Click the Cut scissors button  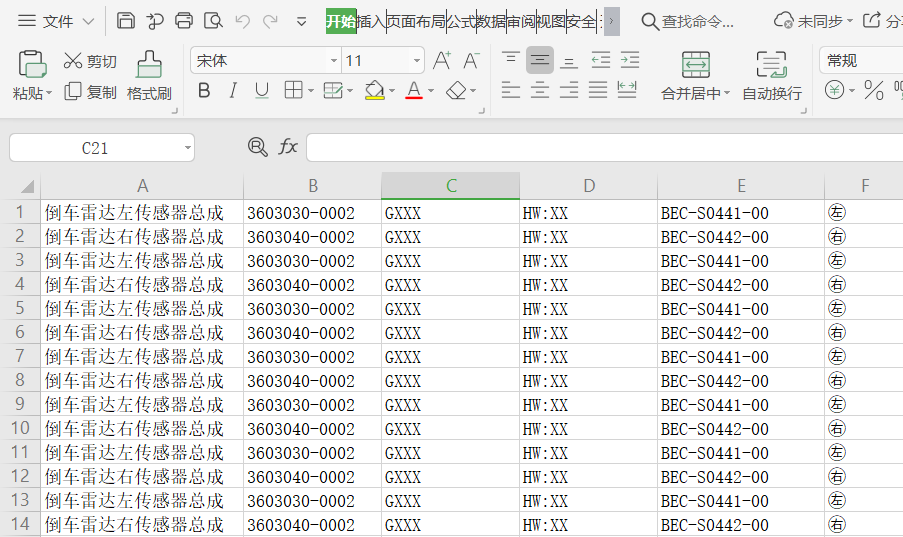click(89, 61)
